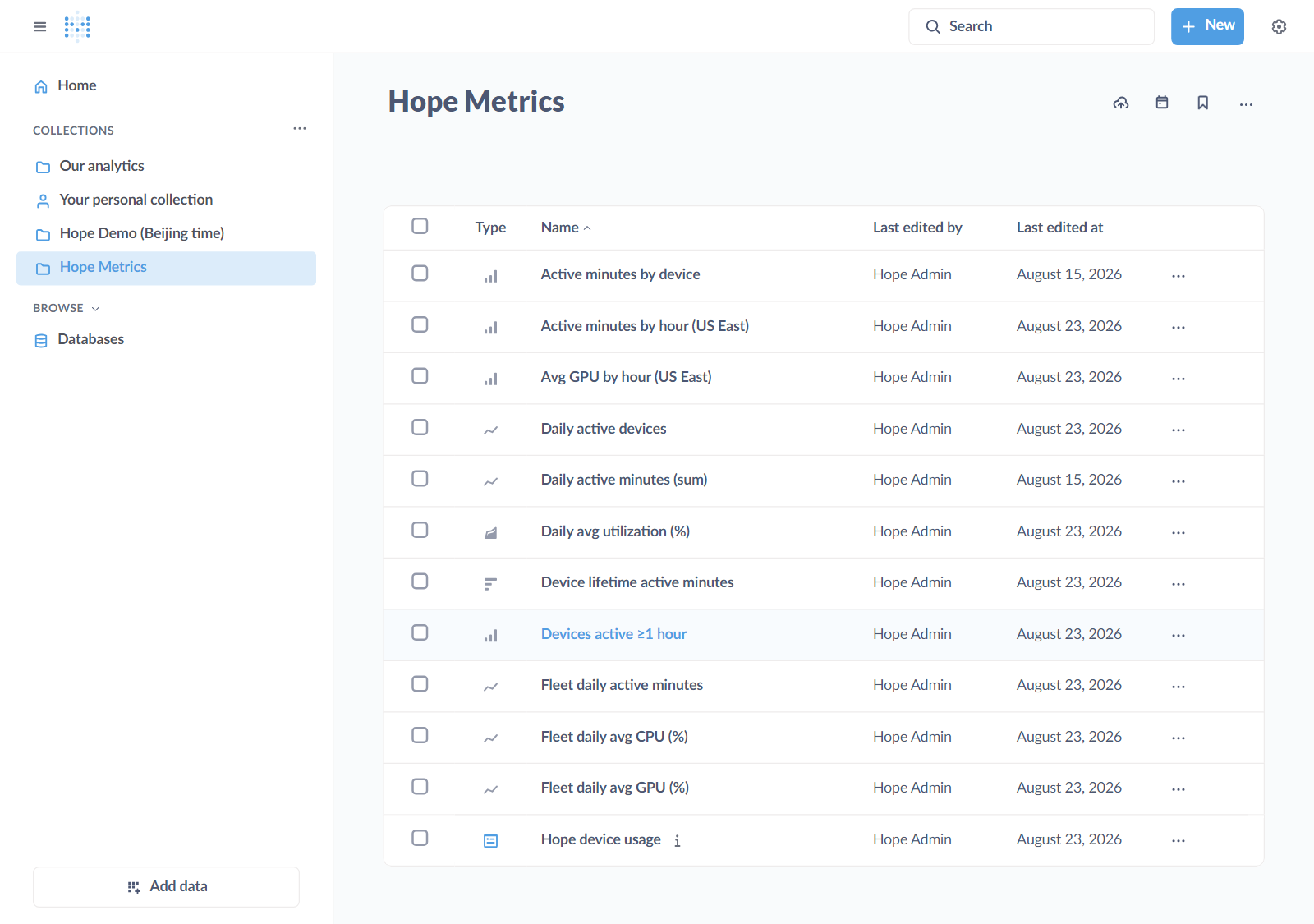
Task: Click row chart icon for Device lifetime active minutes
Action: pyautogui.click(x=490, y=584)
